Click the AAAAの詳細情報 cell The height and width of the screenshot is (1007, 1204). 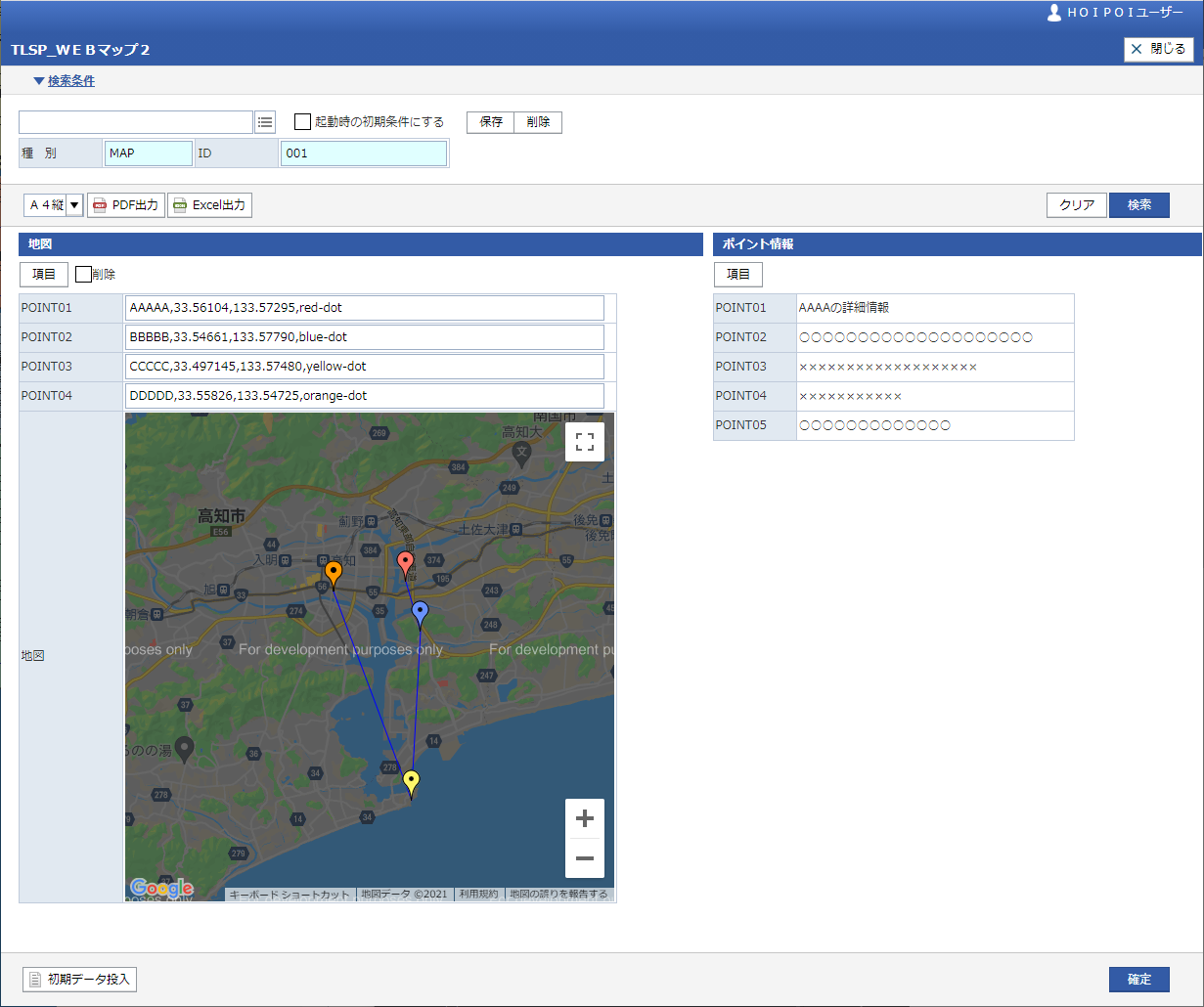[935, 308]
